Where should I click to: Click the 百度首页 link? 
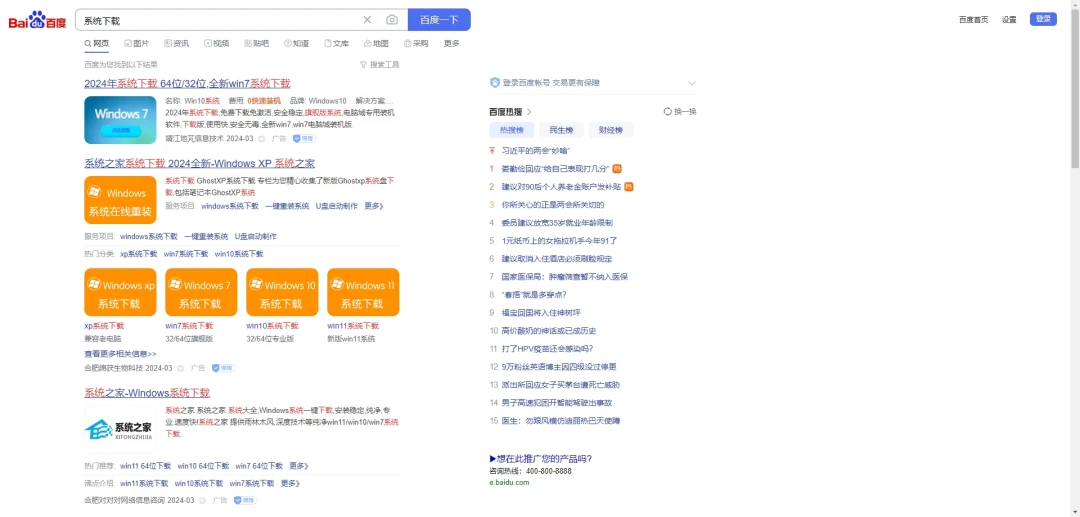coord(973,19)
